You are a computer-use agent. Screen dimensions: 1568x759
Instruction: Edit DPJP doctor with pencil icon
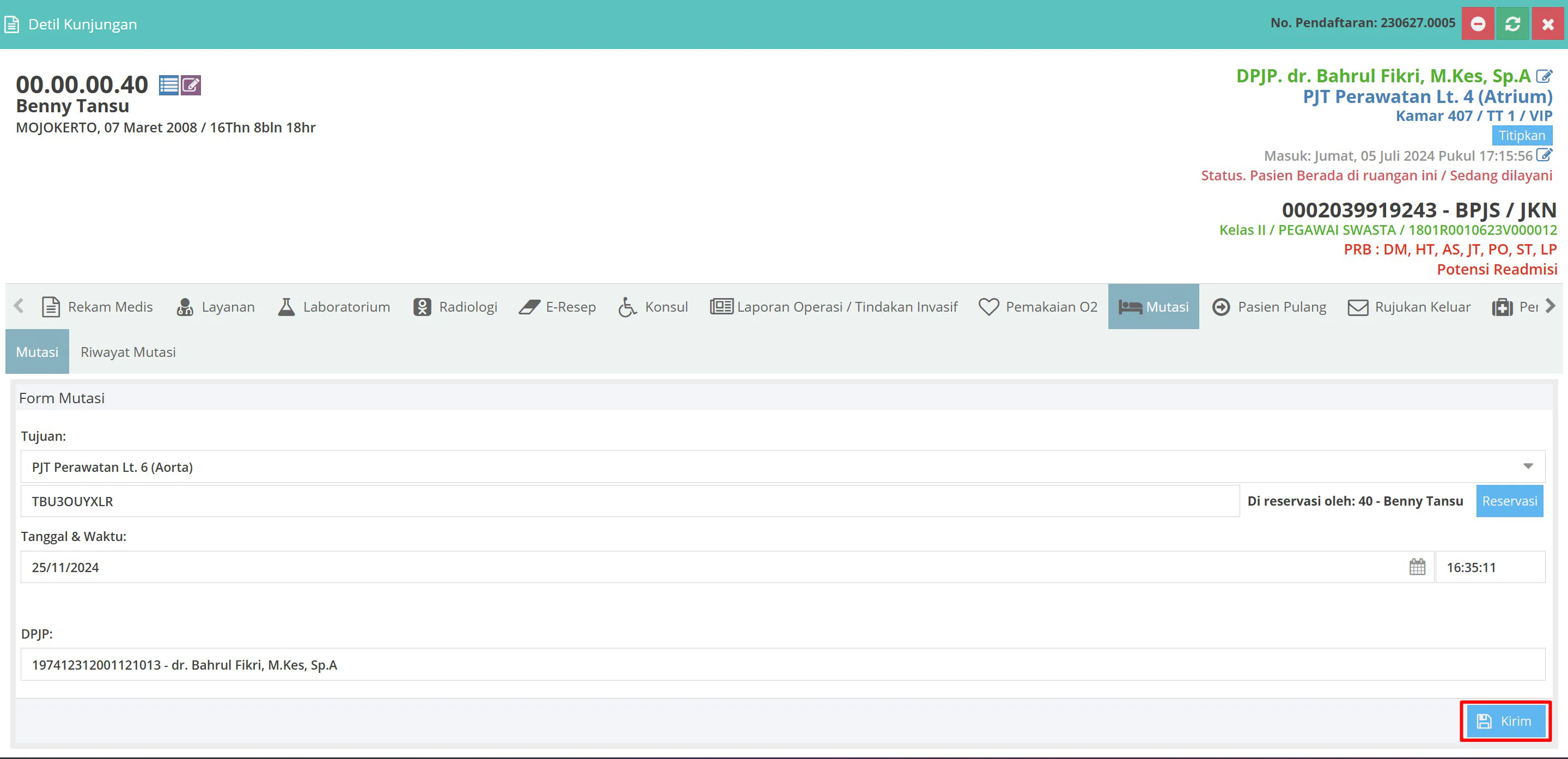coord(1544,76)
